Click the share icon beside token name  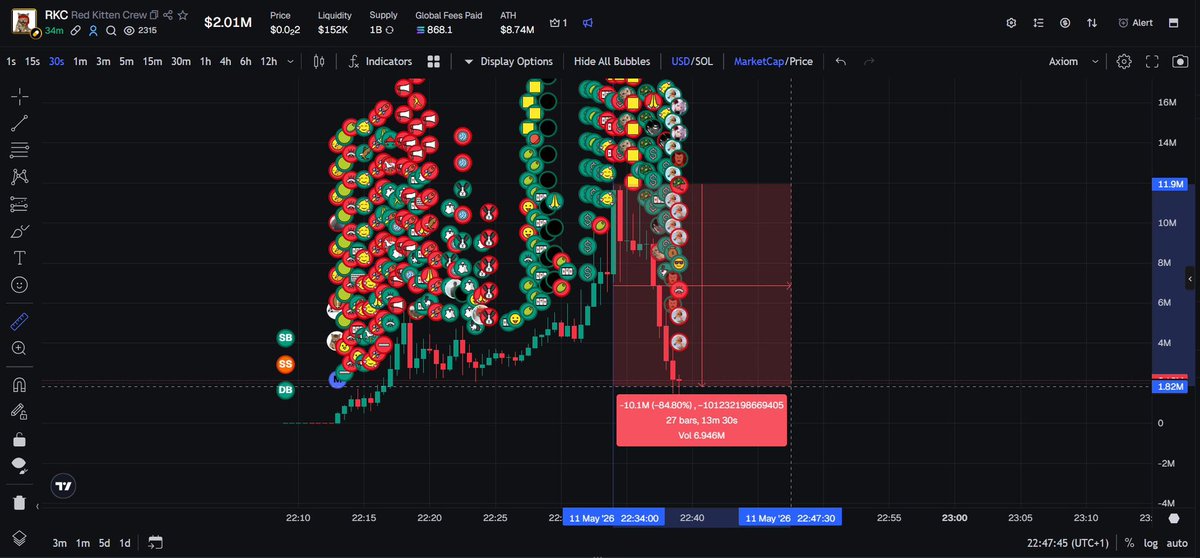[168, 15]
